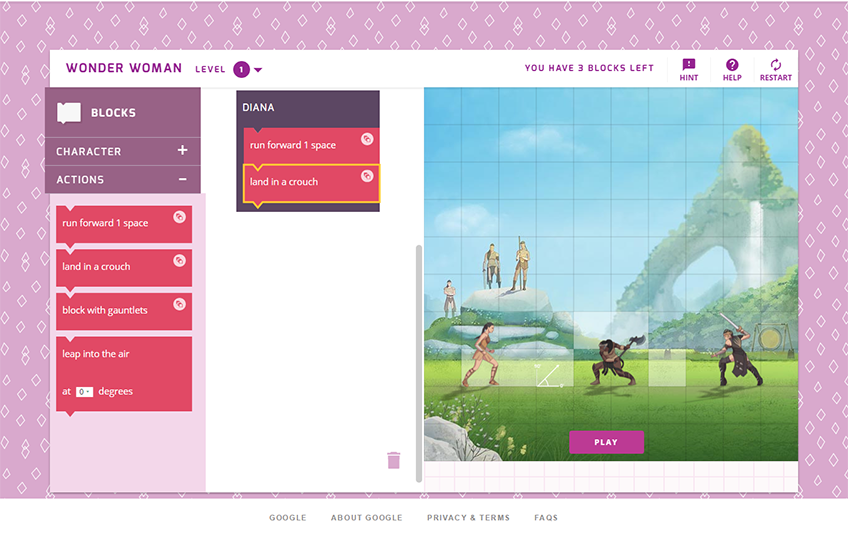Viewport: 848px width, 536px height.
Task: Click the workspace vertical scrollbar
Action: 419,363
